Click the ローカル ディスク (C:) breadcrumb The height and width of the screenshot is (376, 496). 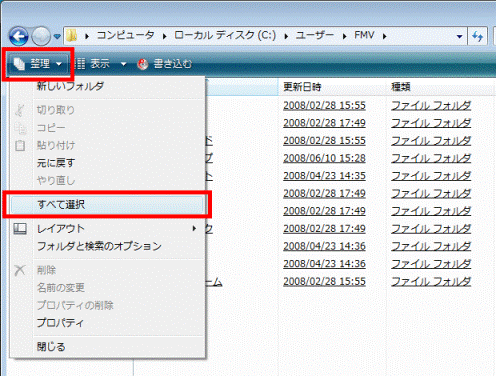(x=225, y=35)
